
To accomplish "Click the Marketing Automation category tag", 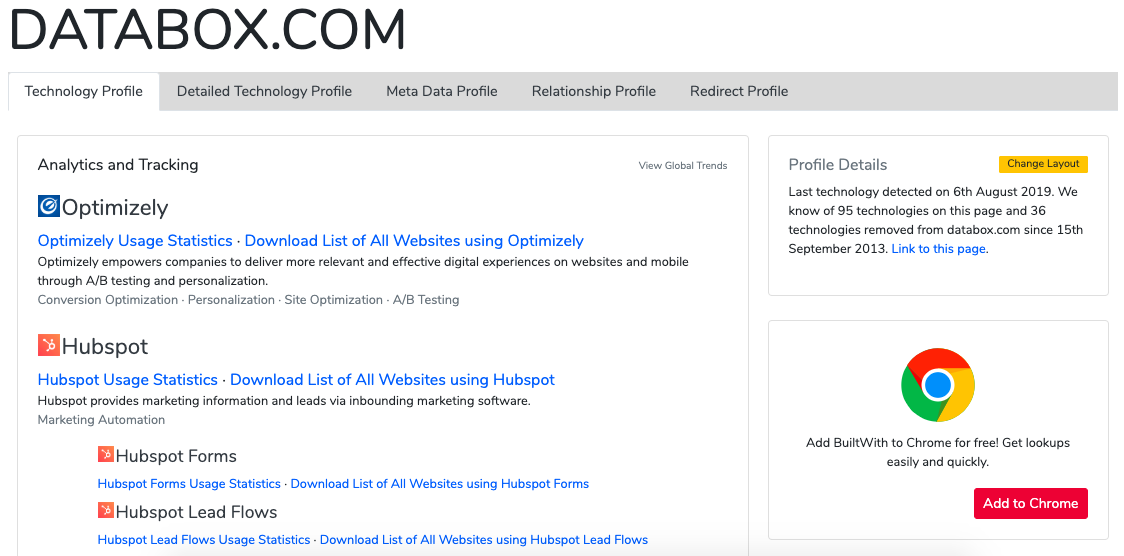I will [x=101, y=420].
